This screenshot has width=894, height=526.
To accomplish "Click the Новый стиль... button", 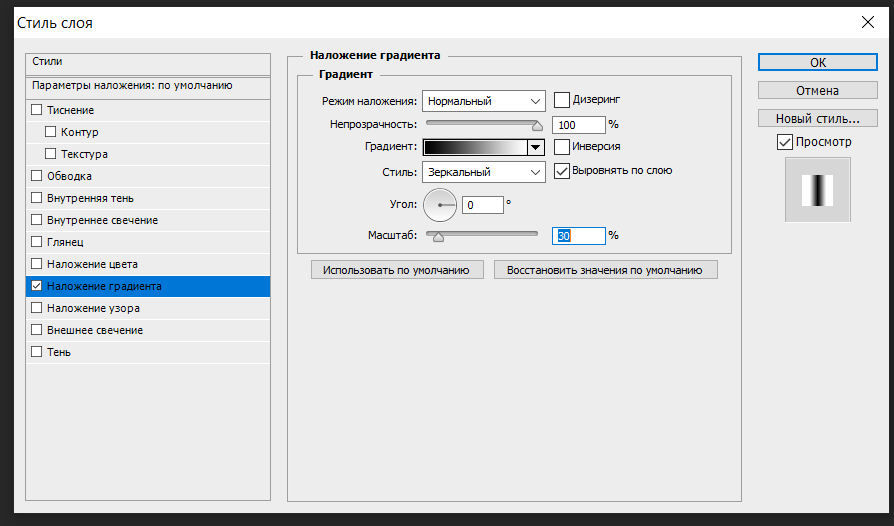I will pyautogui.click(x=818, y=118).
